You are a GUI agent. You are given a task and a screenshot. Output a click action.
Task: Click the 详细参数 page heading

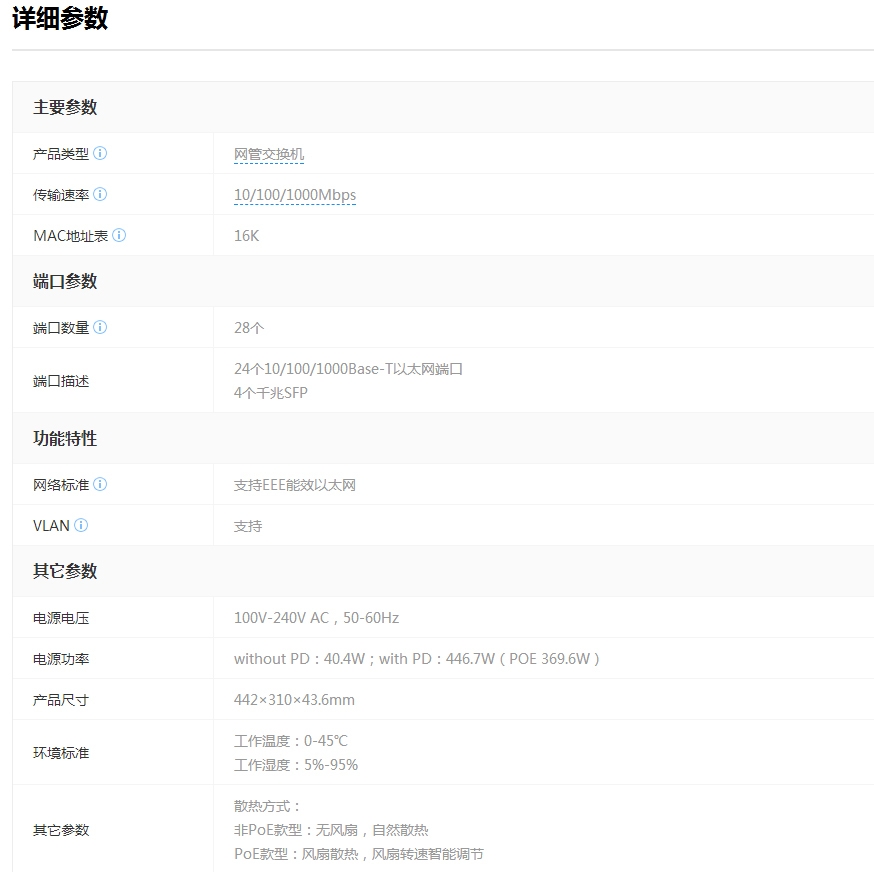click(x=60, y=19)
